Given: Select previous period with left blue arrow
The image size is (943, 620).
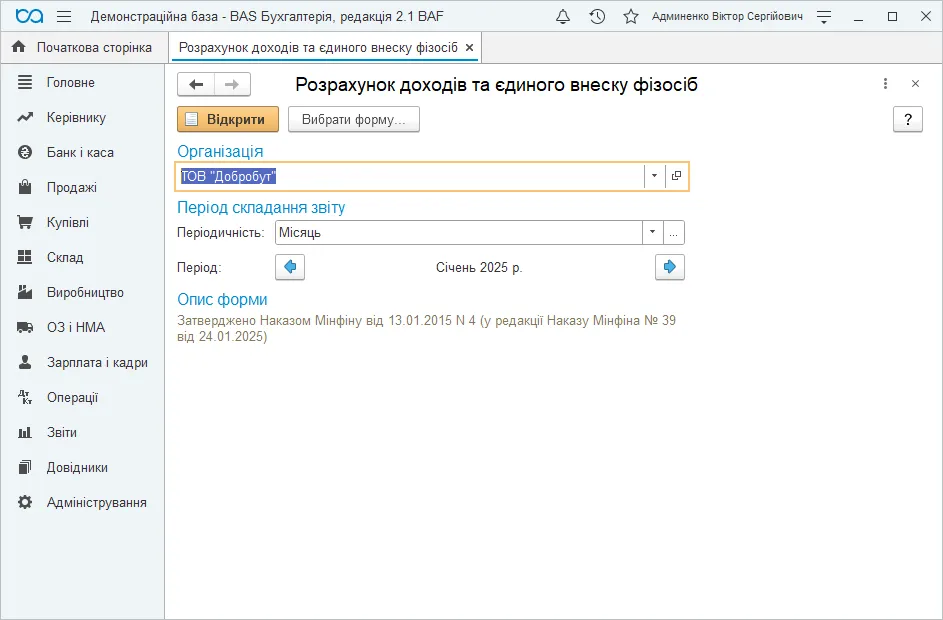Looking at the screenshot, I should (290, 267).
